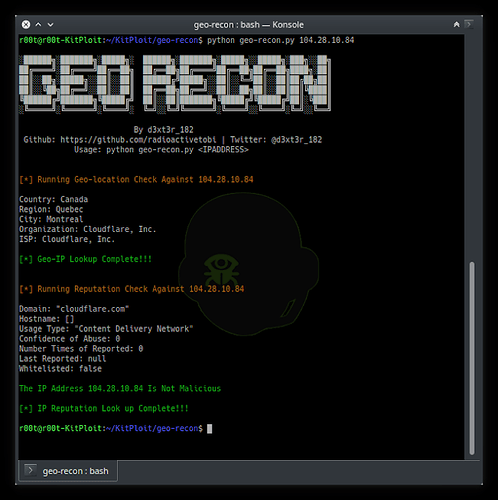Click the GEO RECON ASCII banner
Screen dimensions: 498x500
click(x=175, y=84)
